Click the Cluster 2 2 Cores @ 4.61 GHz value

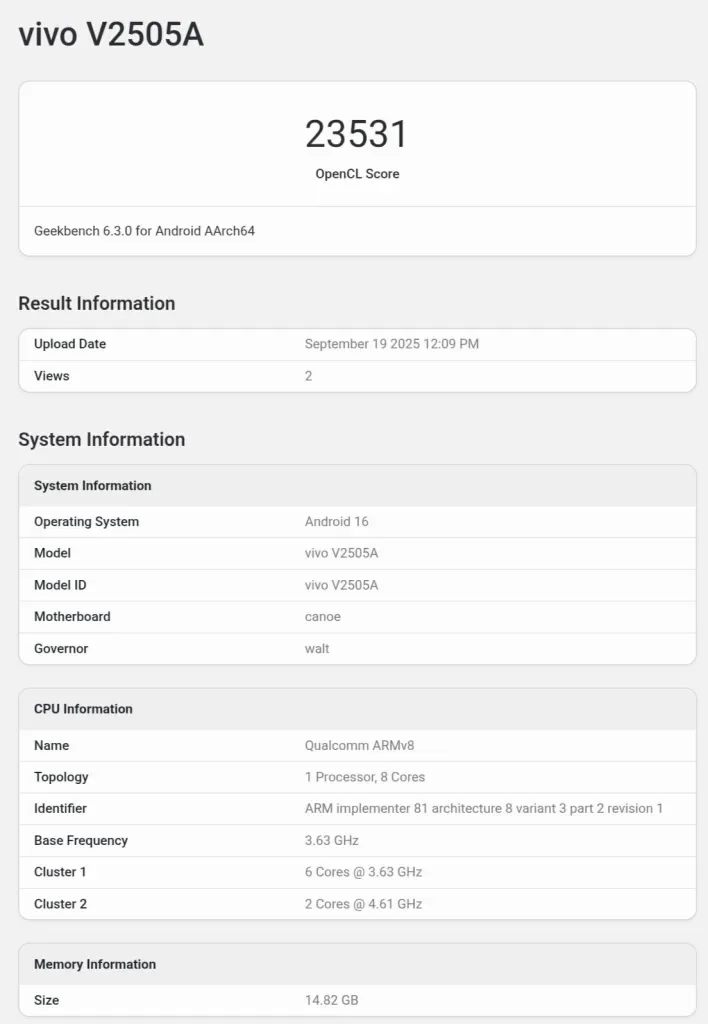pos(363,904)
